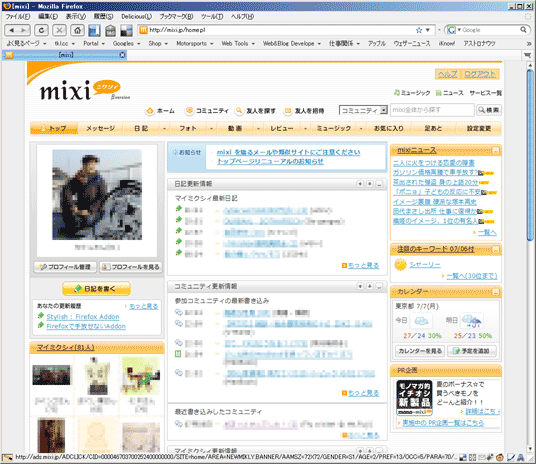Click the mixi logo
This screenshot has height=464, width=536.
[80, 90]
